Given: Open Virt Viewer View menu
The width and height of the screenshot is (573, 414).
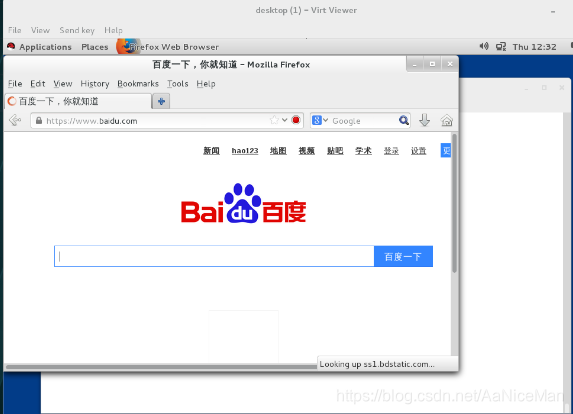Looking at the screenshot, I should tap(40, 30).
